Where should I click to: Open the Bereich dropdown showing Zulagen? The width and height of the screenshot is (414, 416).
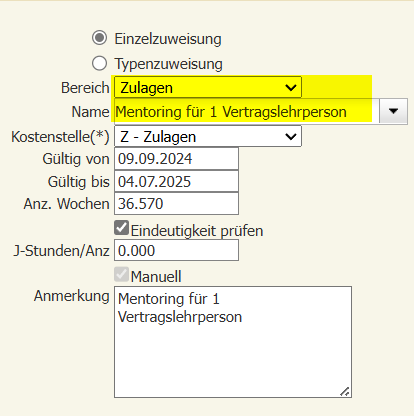(x=208, y=87)
